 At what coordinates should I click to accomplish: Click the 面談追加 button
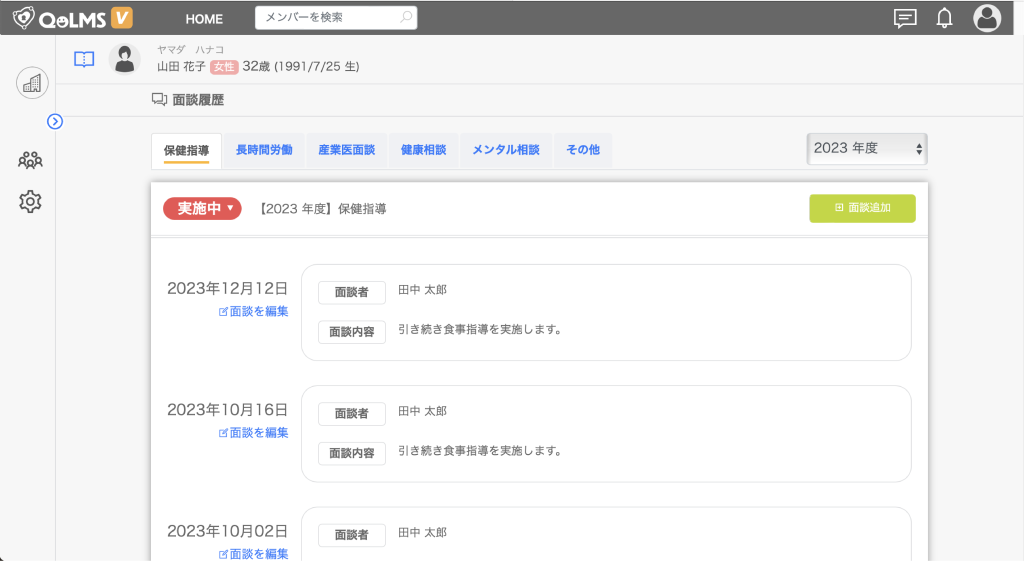[x=862, y=208]
